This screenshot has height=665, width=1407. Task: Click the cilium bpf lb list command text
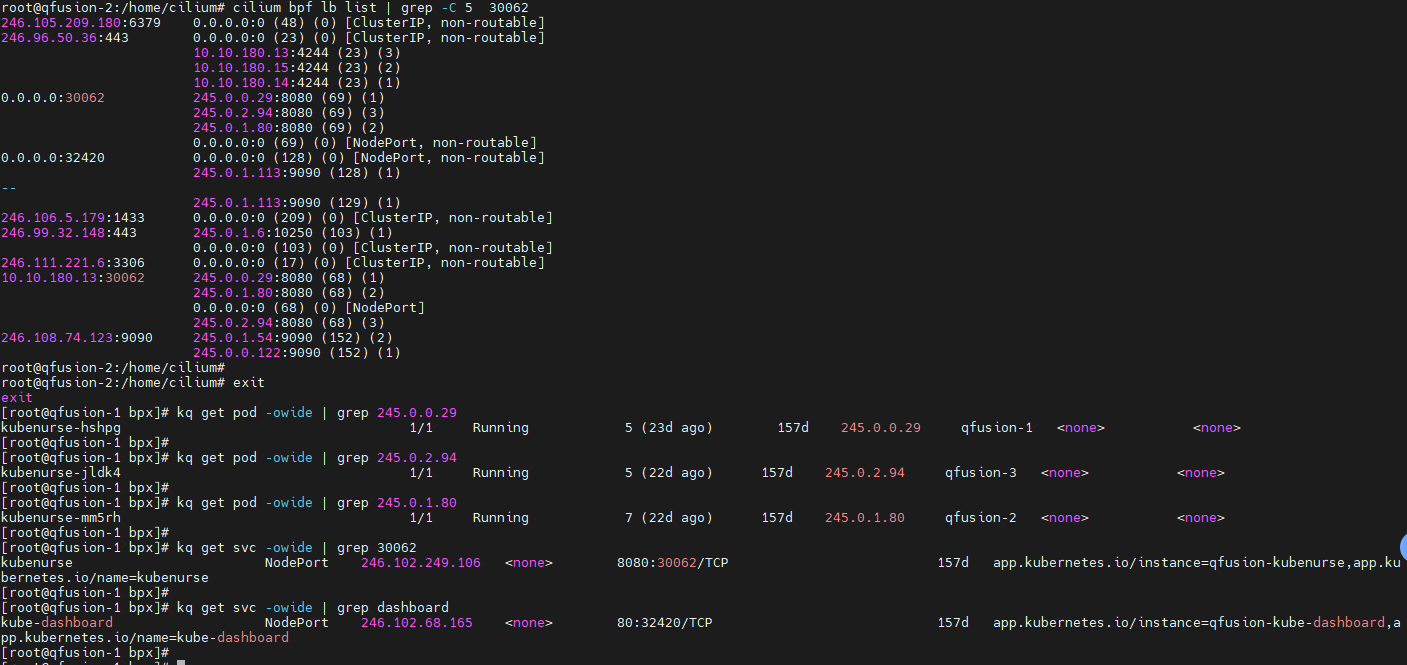pos(304,7)
